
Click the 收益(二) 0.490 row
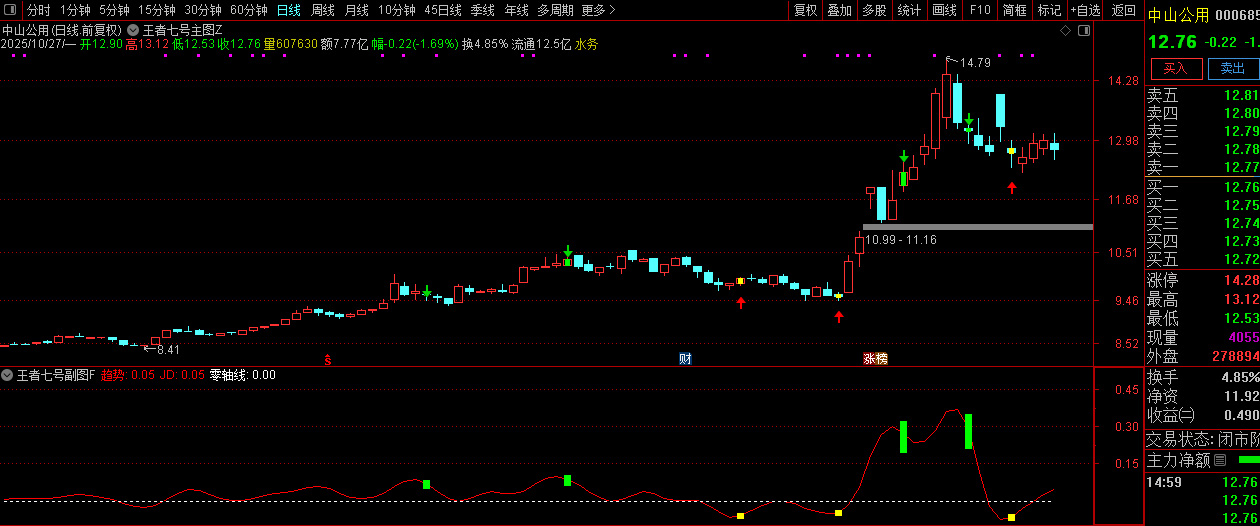coord(1202,415)
